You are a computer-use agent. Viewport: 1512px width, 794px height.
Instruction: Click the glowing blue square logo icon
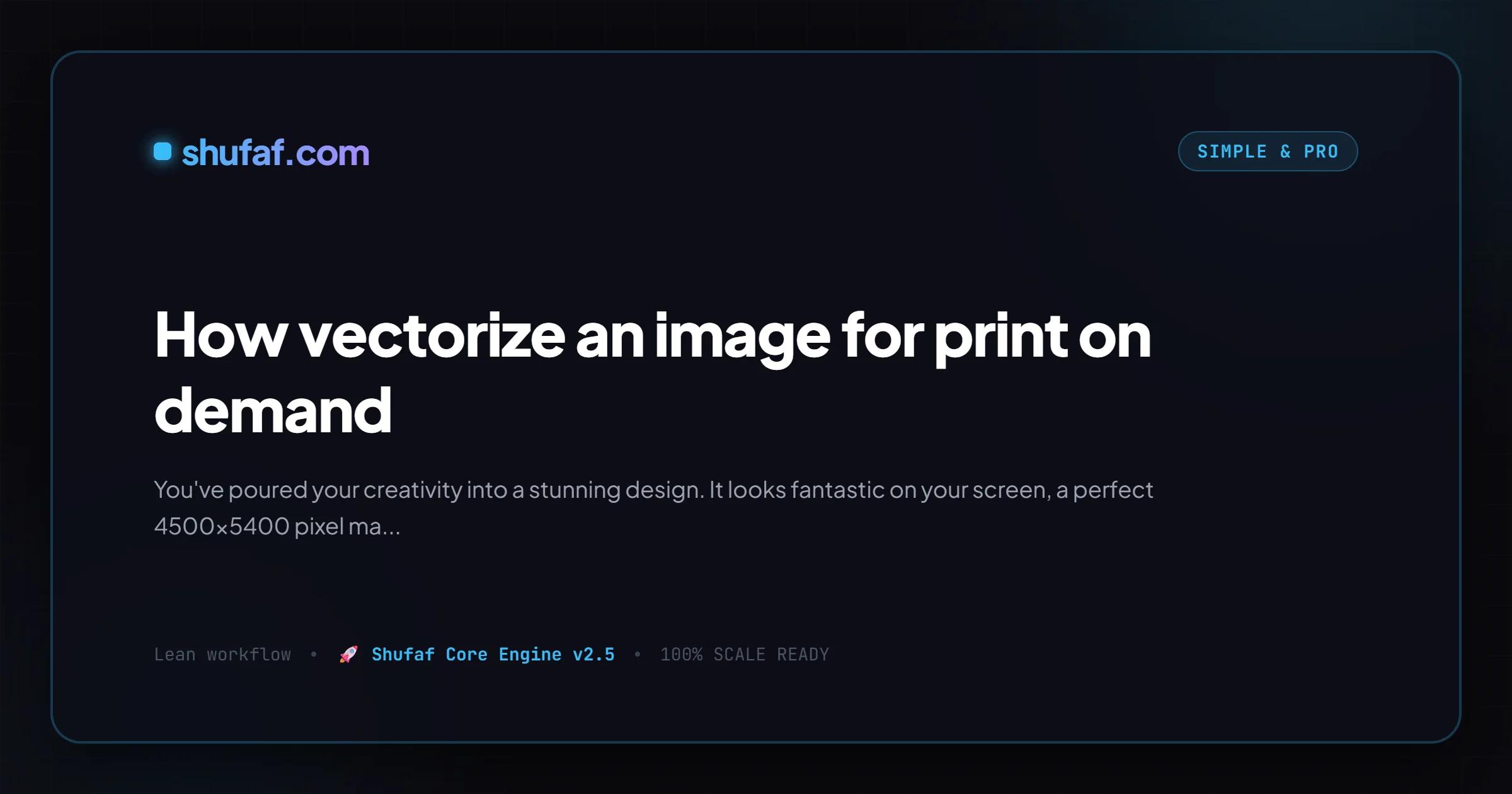click(x=163, y=151)
